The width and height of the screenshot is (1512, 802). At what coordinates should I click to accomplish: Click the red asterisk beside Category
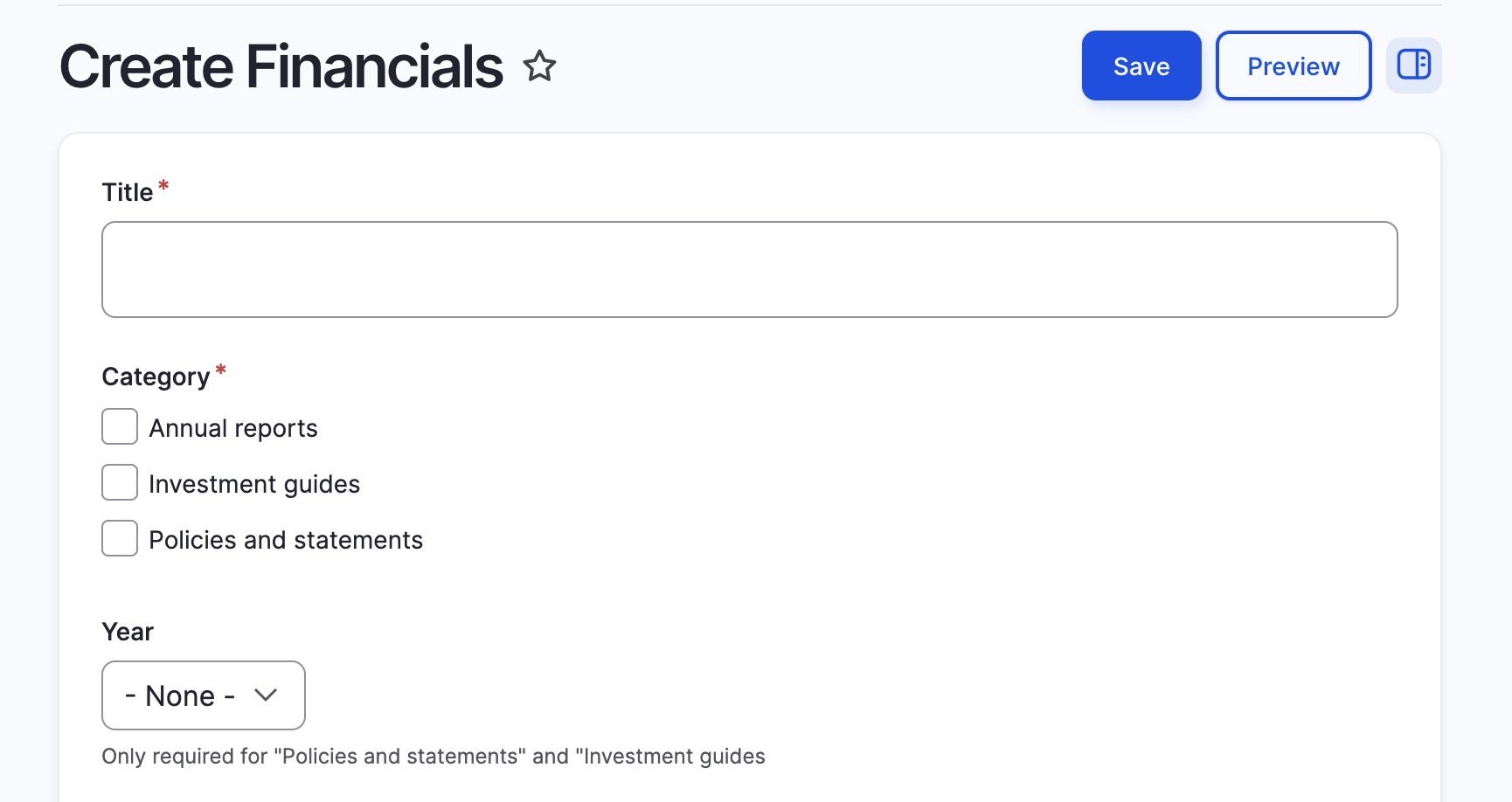221,370
